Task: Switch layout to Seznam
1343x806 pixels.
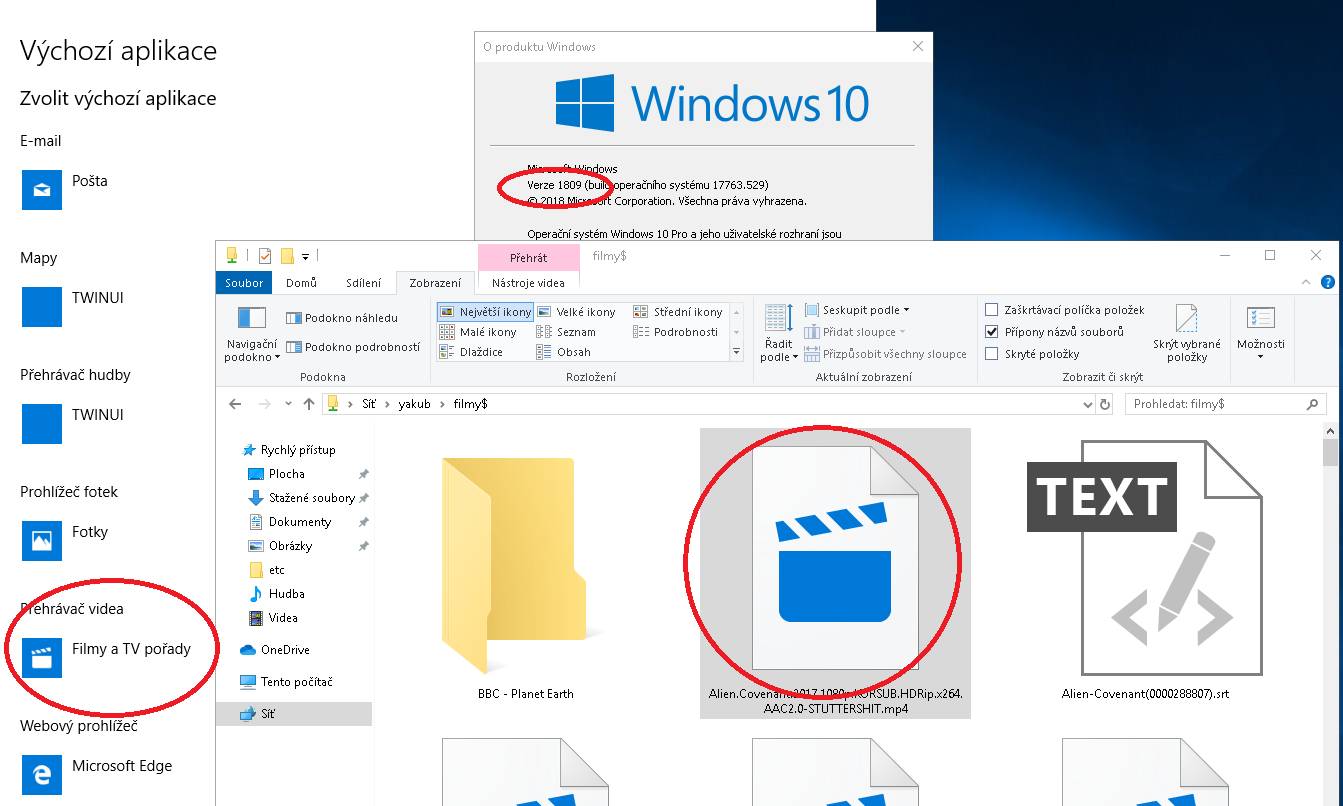Action: [x=566, y=332]
